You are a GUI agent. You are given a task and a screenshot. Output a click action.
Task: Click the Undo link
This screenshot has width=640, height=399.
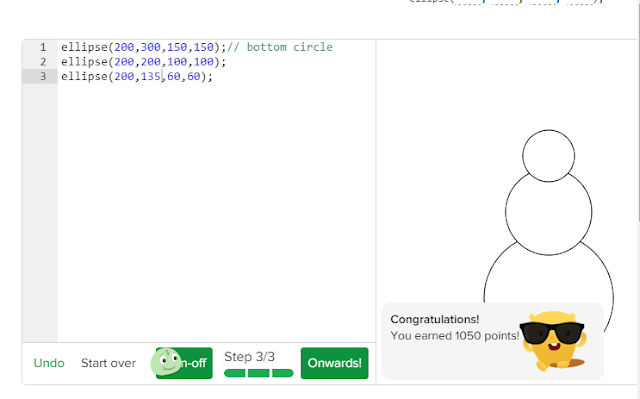49,363
